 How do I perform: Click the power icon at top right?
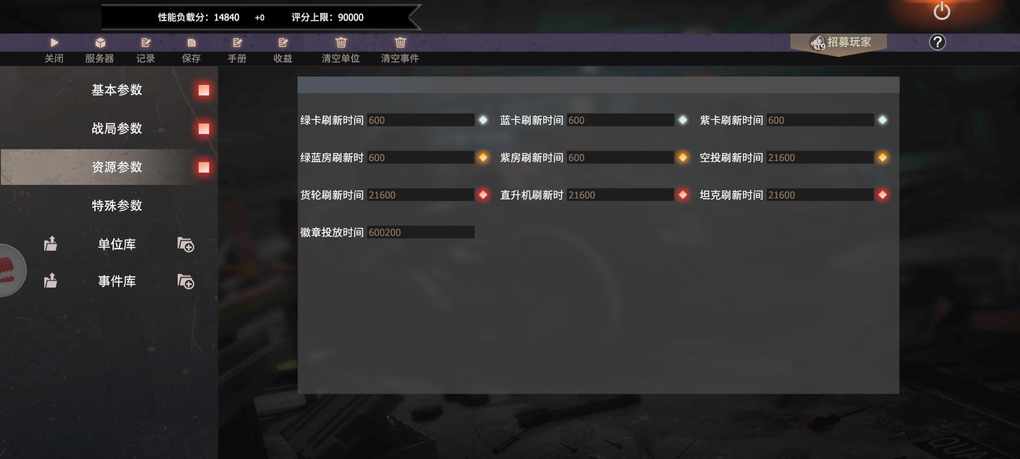pos(942,11)
